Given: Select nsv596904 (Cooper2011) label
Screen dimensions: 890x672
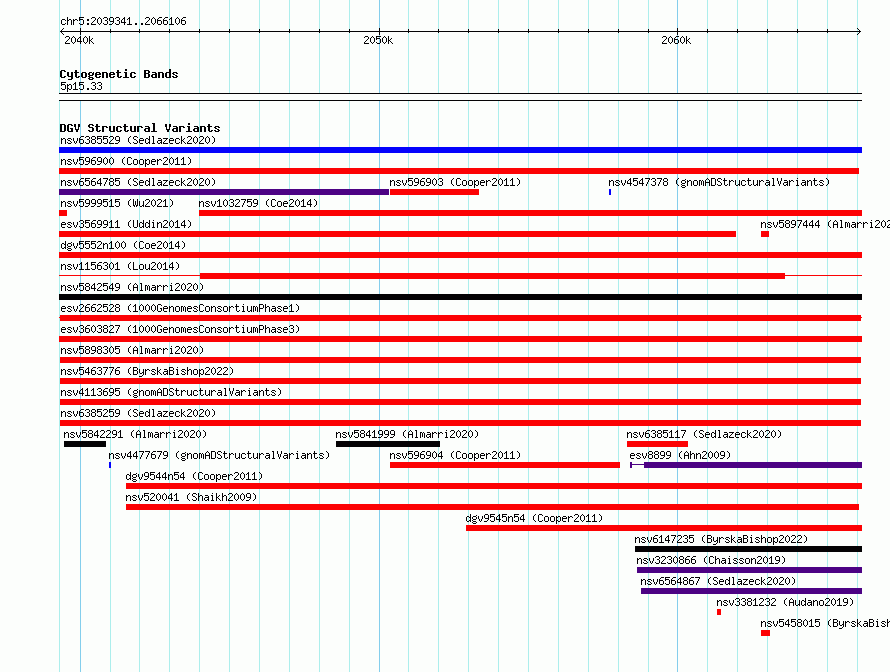Looking at the screenshot, I should [455, 455].
